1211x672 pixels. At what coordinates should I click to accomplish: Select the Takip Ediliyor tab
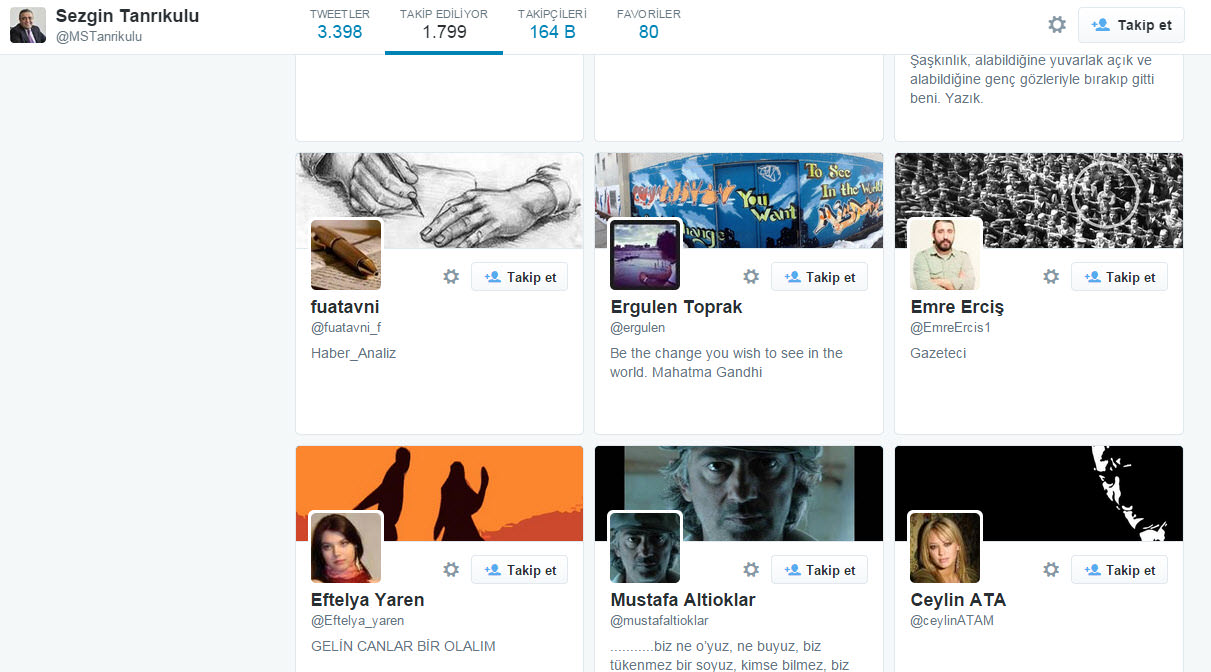click(x=444, y=24)
